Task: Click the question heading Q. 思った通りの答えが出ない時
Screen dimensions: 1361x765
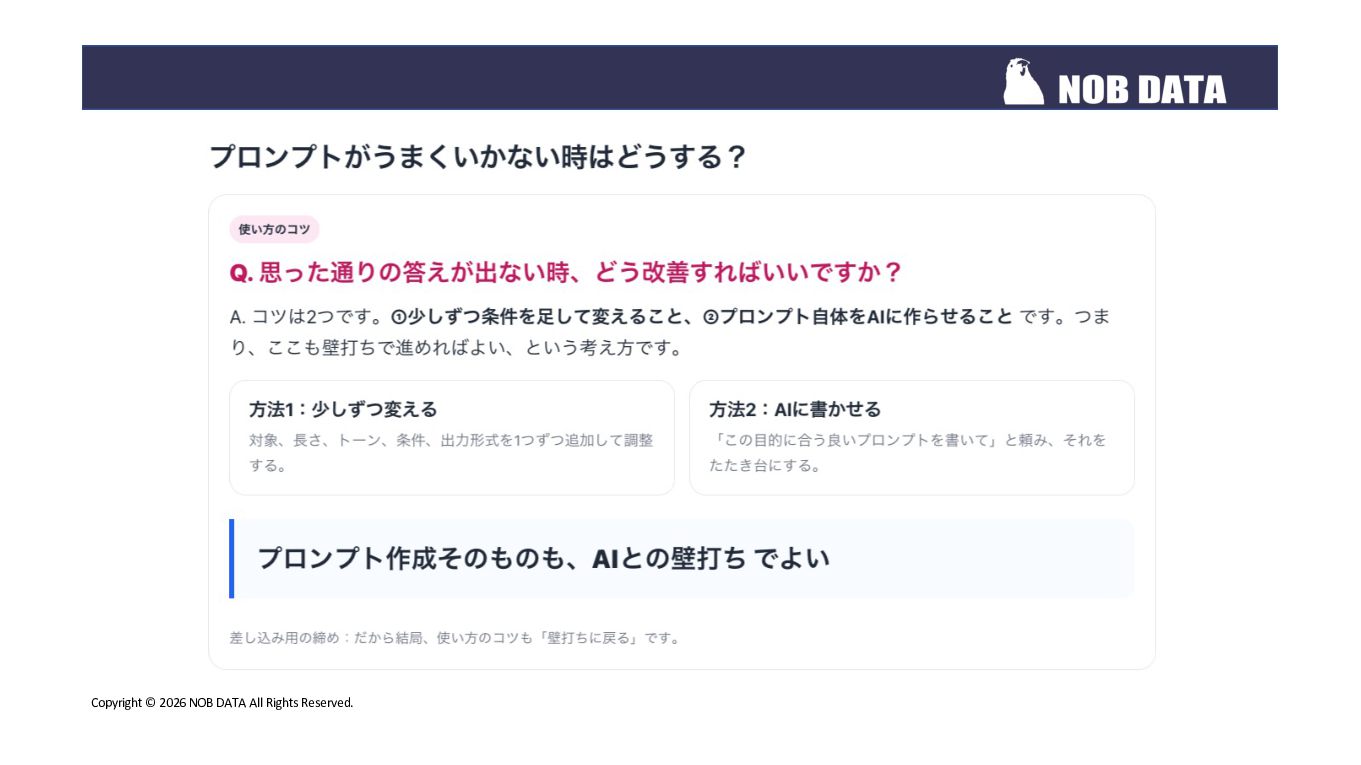Action: point(566,272)
